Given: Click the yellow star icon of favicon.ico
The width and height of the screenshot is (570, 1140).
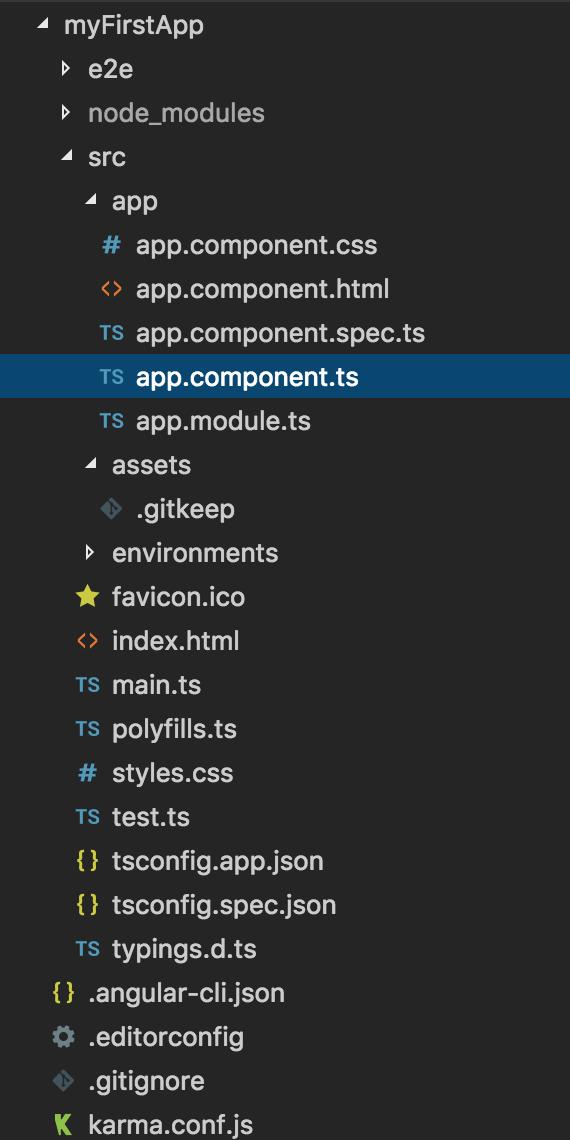Looking at the screenshot, I should coord(87,597).
